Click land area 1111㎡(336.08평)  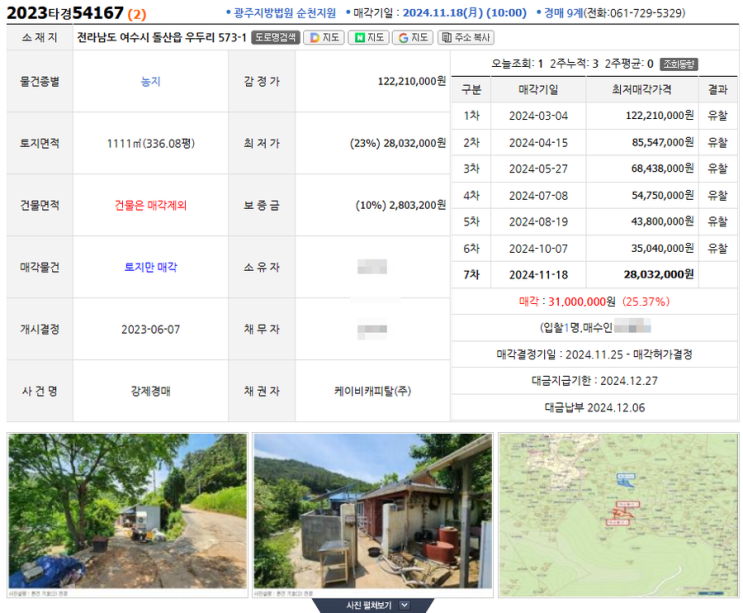(151, 144)
